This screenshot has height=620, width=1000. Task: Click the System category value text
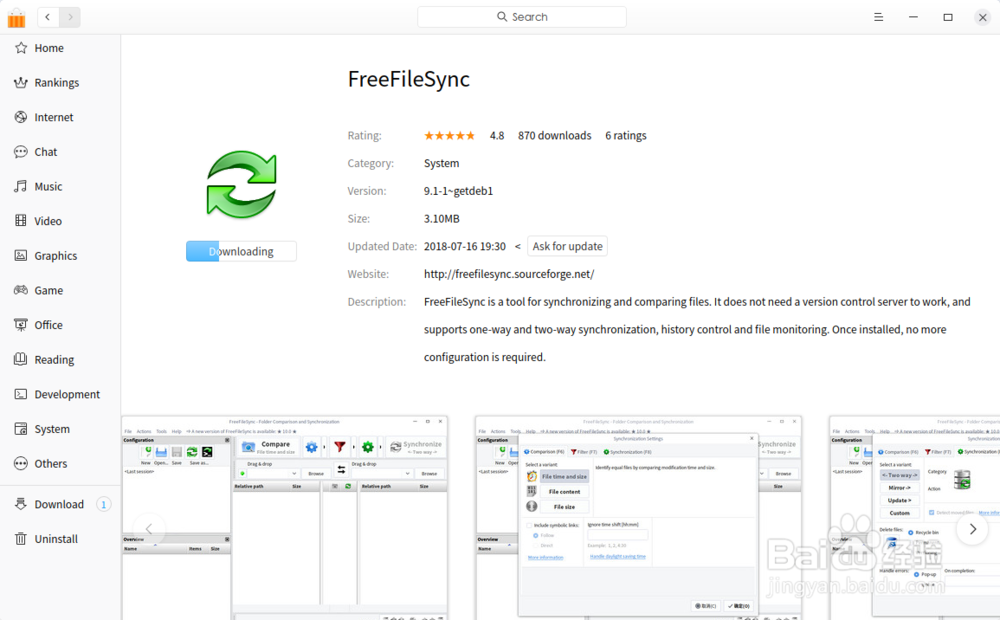441,163
